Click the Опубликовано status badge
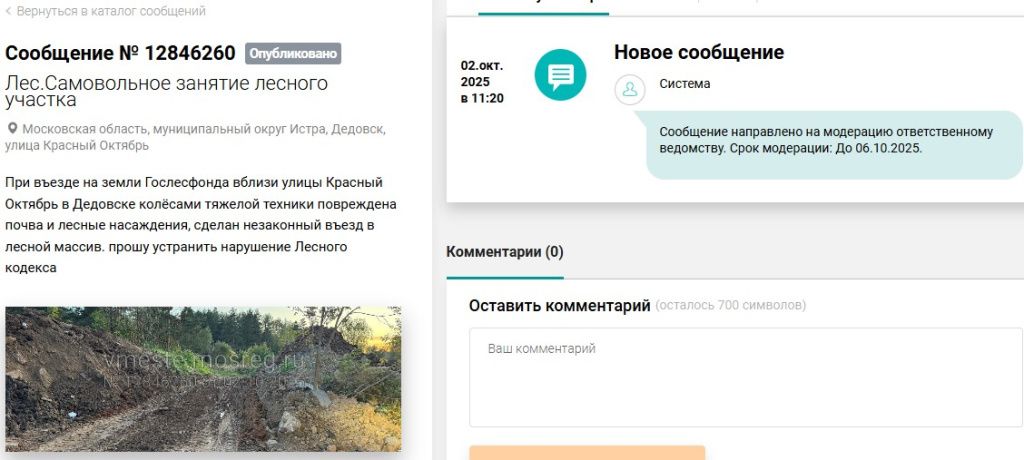 pos(293,53)
